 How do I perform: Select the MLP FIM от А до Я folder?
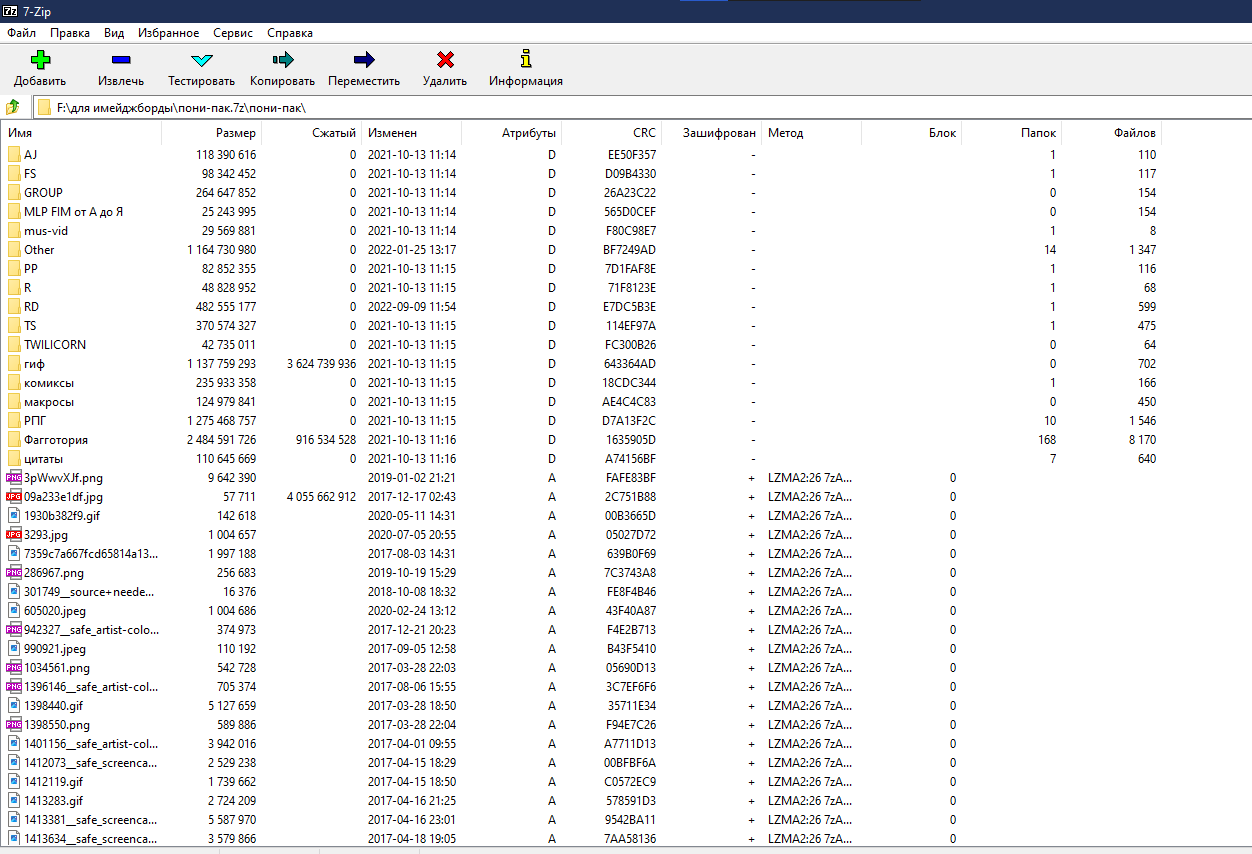[x=73, y=212]
